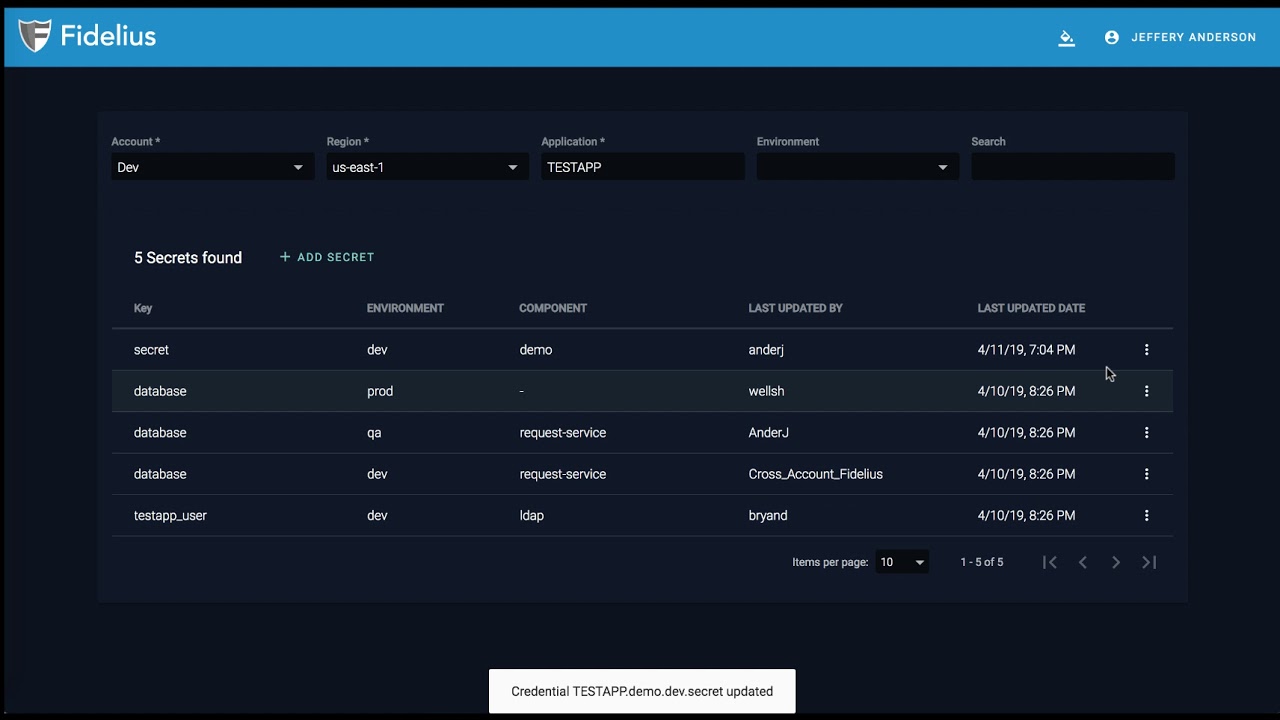Screen dimensions: 1280x720
Task: Click the Application field containing TESTAPP
Action: click(x=642, y=167)
